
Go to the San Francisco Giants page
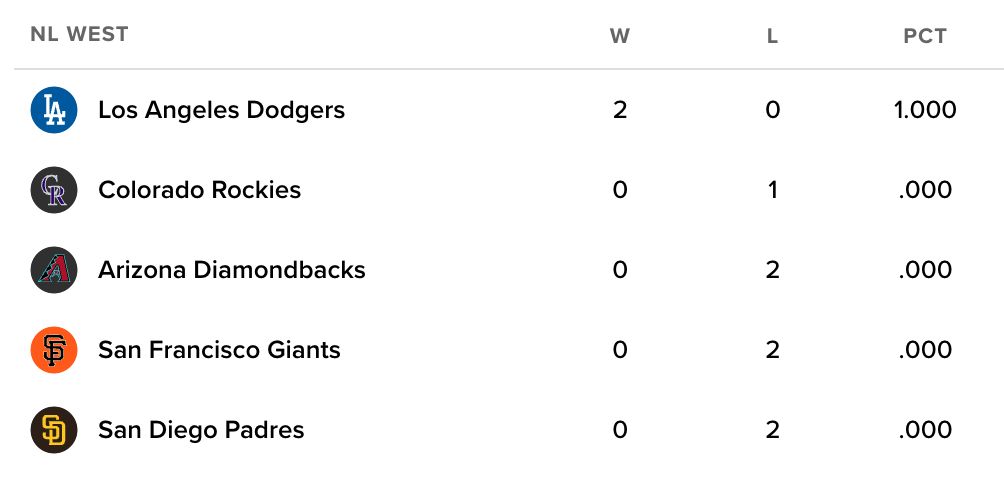pos(219,350)
